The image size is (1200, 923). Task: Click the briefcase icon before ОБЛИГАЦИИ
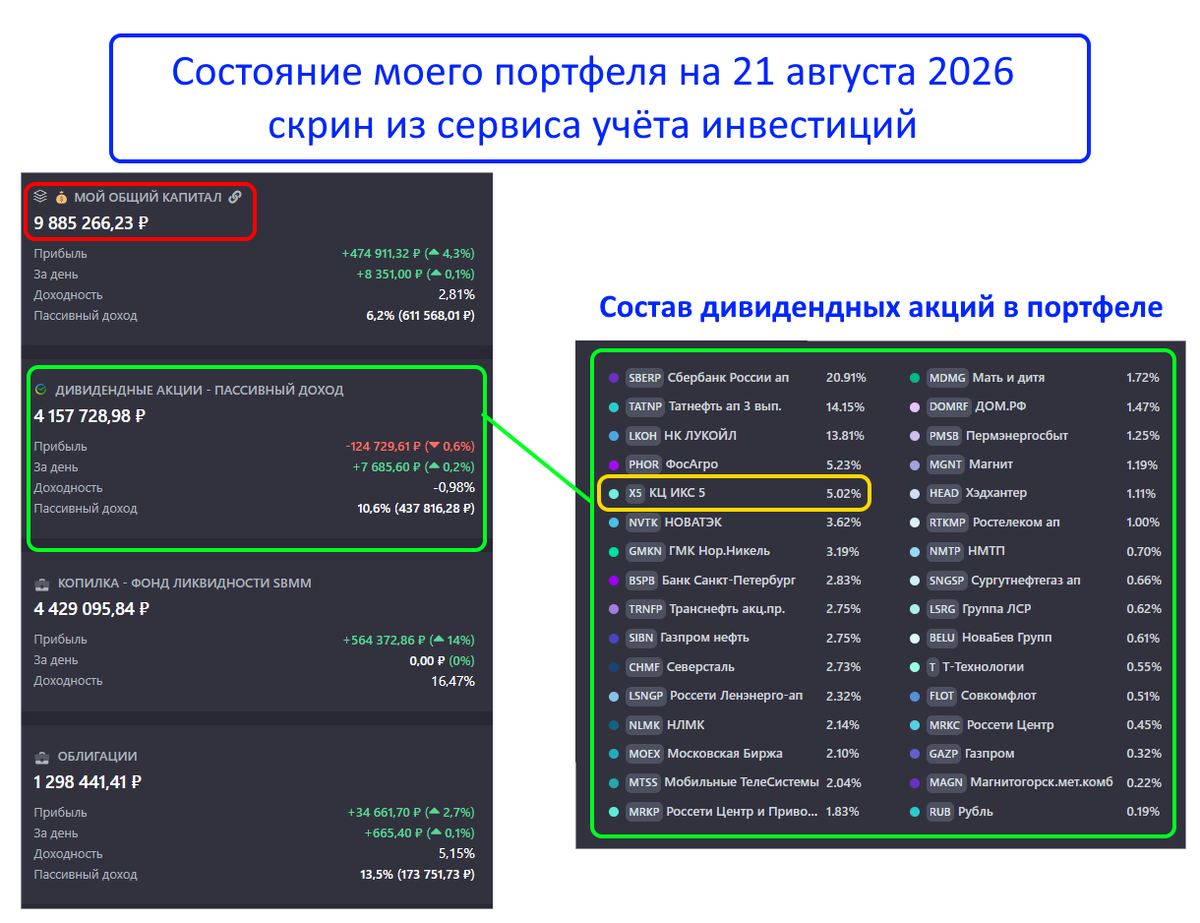[42, 756]
